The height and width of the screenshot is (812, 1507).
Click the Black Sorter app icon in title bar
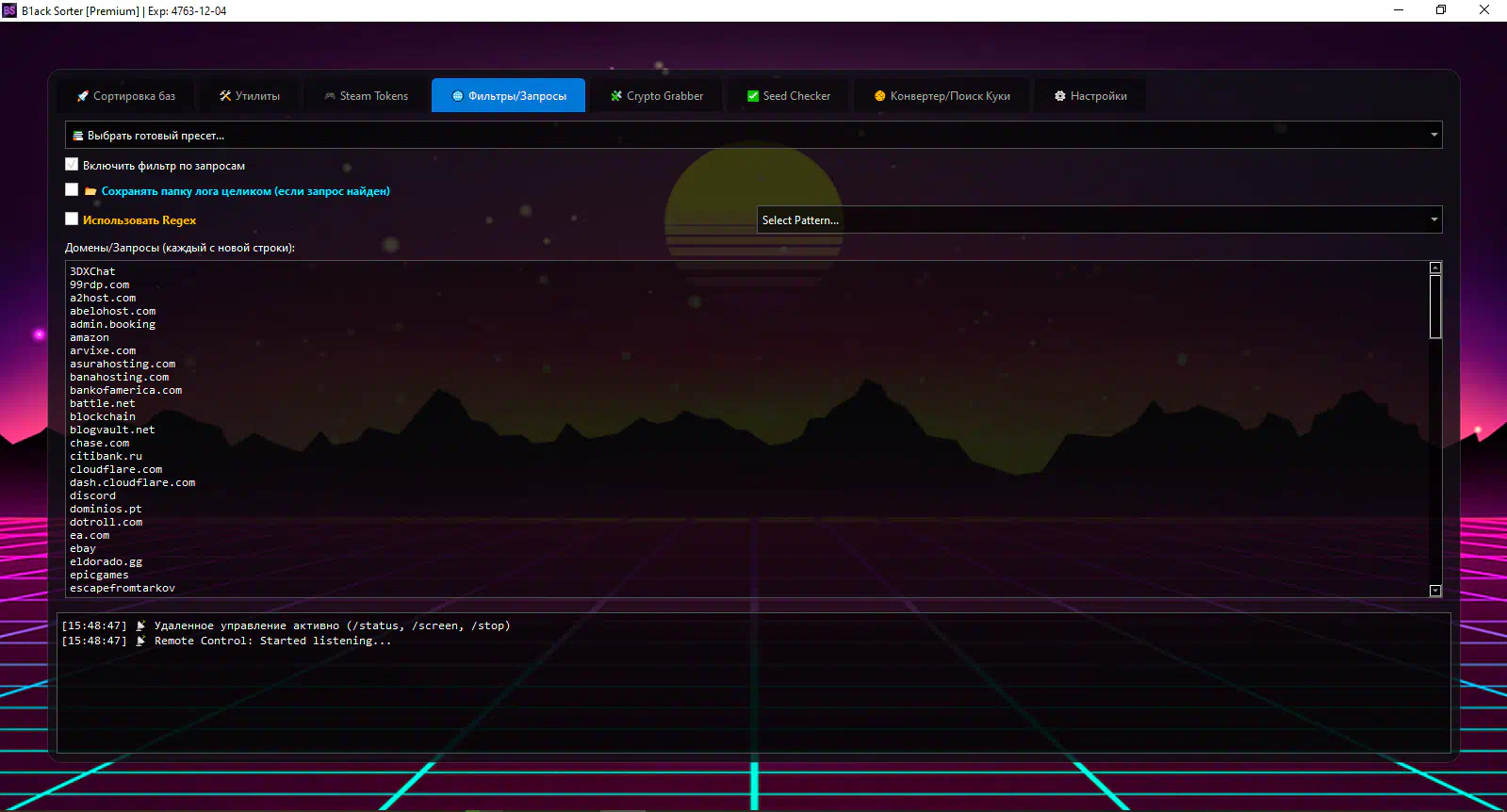(x=9, y=10)
